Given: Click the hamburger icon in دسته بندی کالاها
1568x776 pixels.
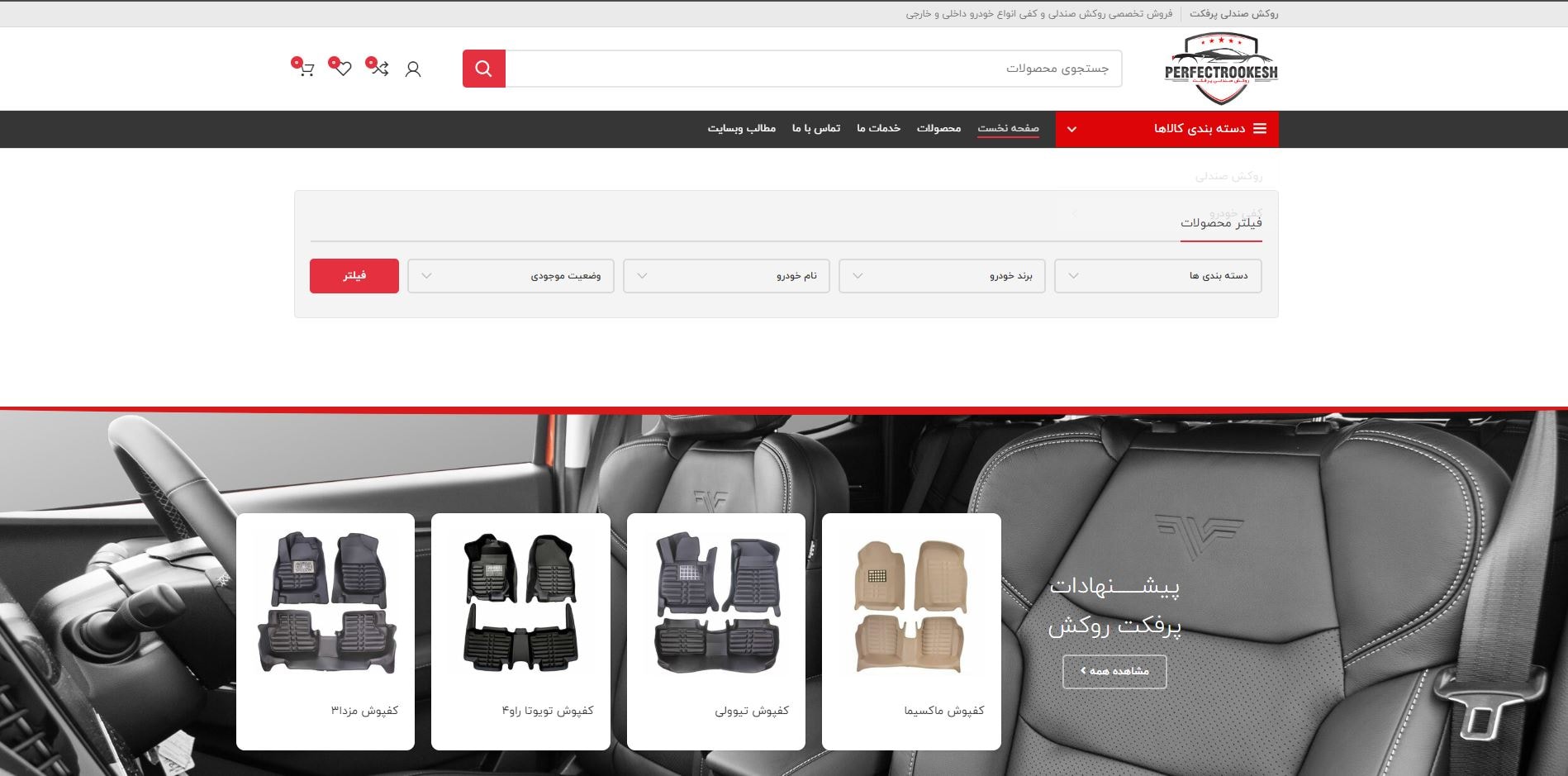Looking at the screenshot, I should click(x=1260, y=128).
